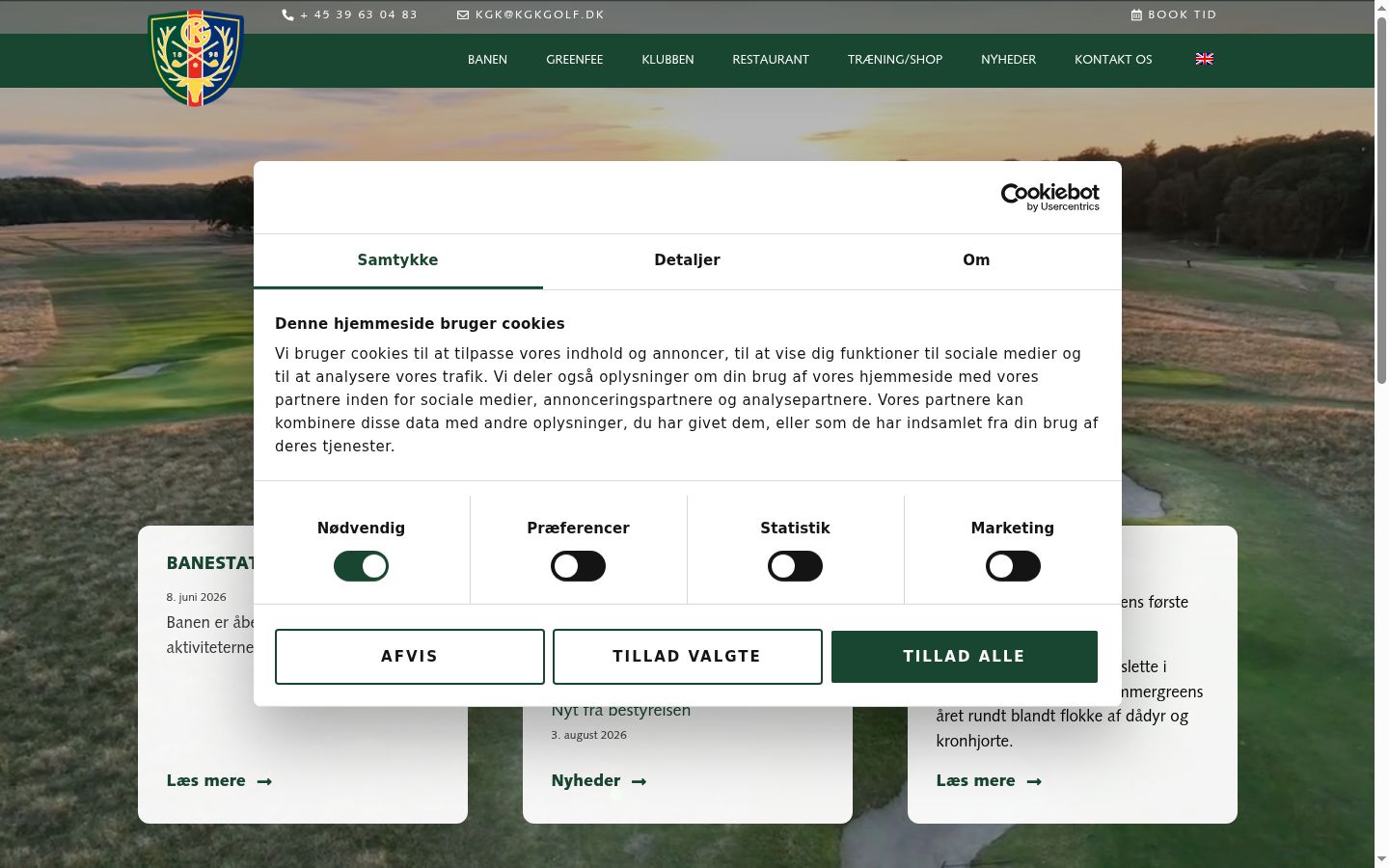Enable the Statistik cookie switch
1389x868 pixels.
tap(795, 566)
